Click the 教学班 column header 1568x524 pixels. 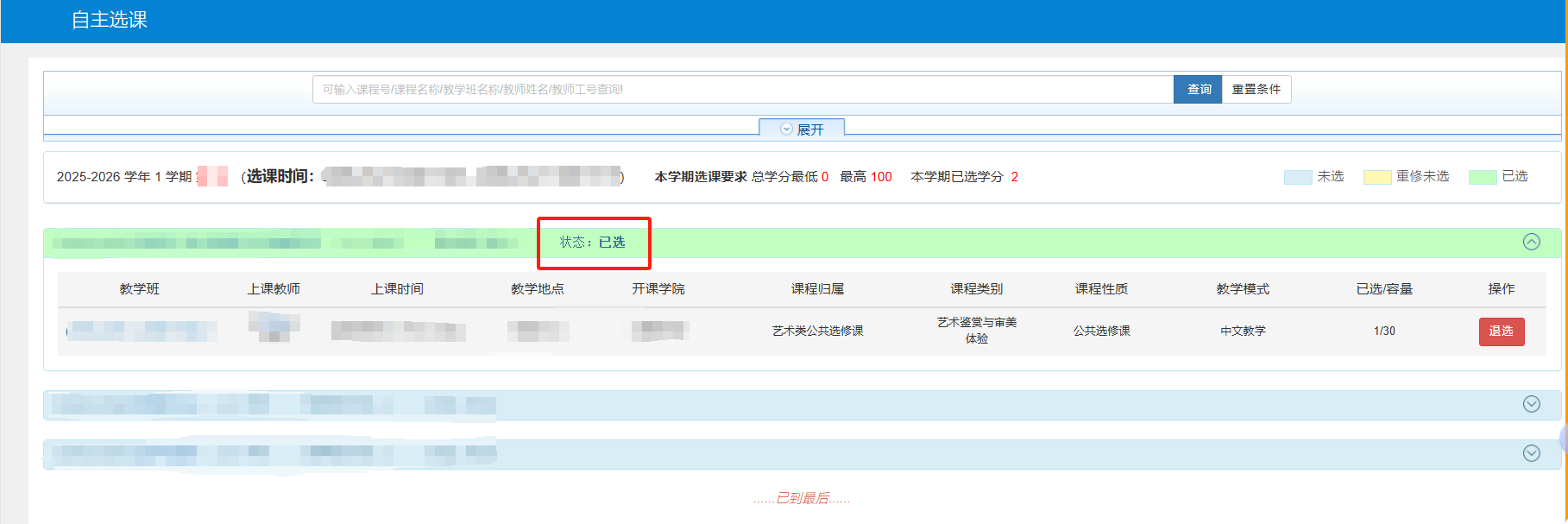tap(140, 289)
